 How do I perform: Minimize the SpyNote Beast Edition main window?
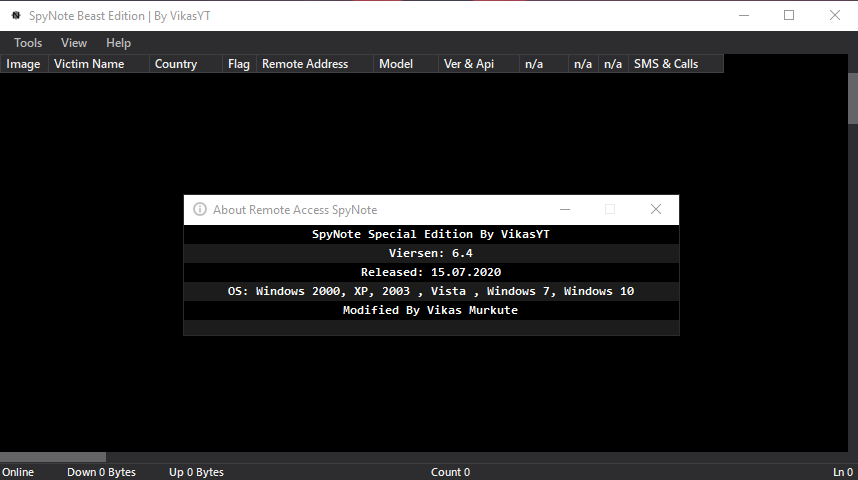click(x=744, y=15)
